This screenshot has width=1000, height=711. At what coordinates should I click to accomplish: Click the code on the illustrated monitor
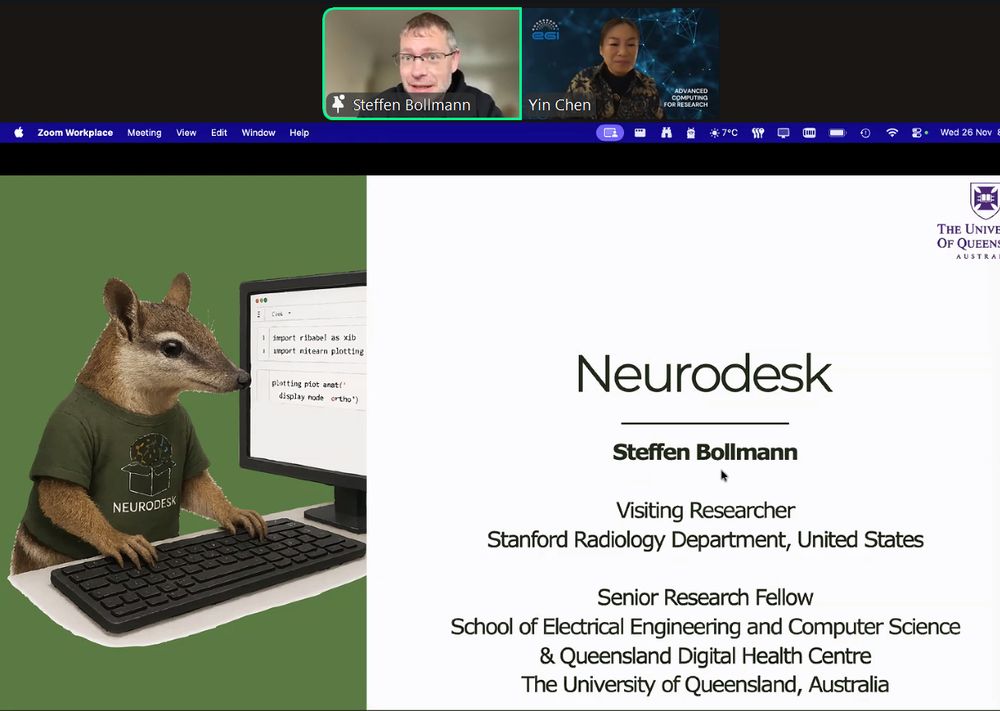click(x=317, y=368)
